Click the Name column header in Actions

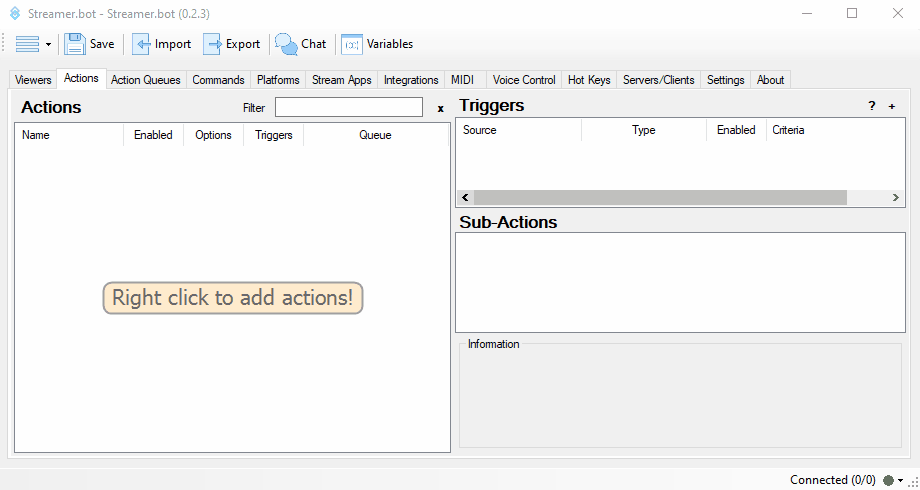click(x=36, y=135)
